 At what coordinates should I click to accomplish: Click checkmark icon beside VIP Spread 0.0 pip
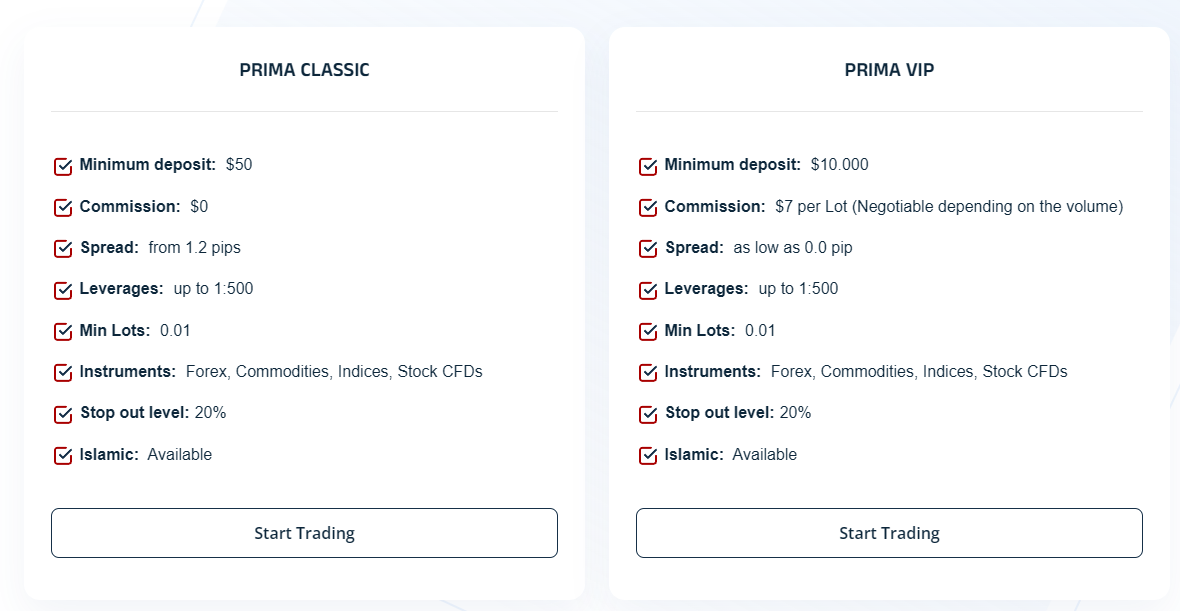pos(648,248)
